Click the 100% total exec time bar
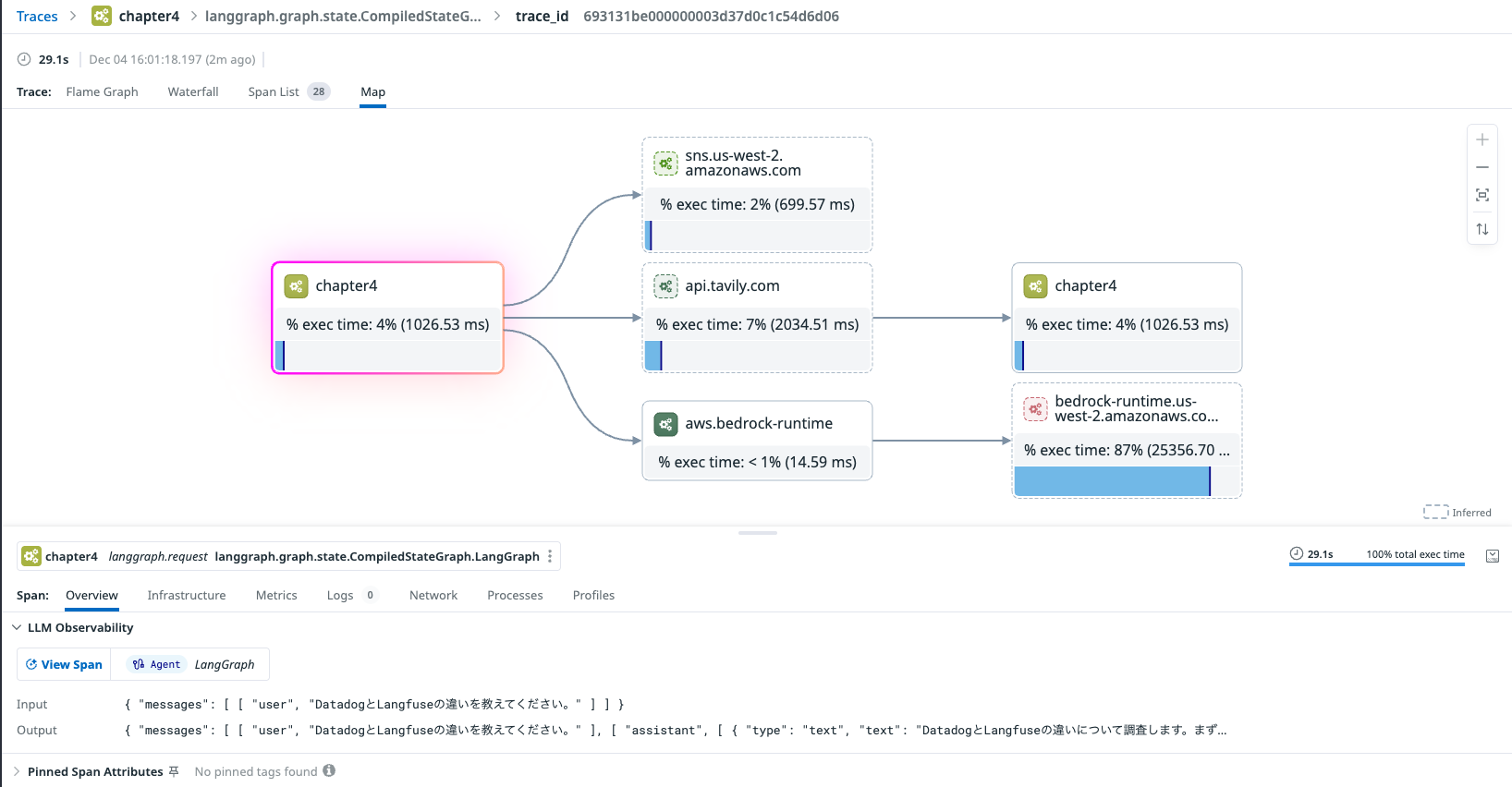The width and height of the screenshot is (1512, 787). click(1377, 564)
